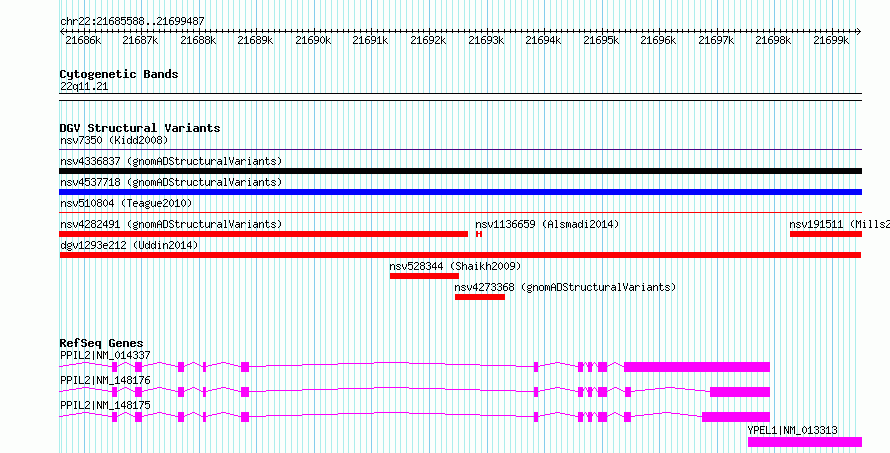Open the PPIL2|NM_148176 transcript label
The height and width of the screenshot is (453, 890).
(x=105, y=380)
